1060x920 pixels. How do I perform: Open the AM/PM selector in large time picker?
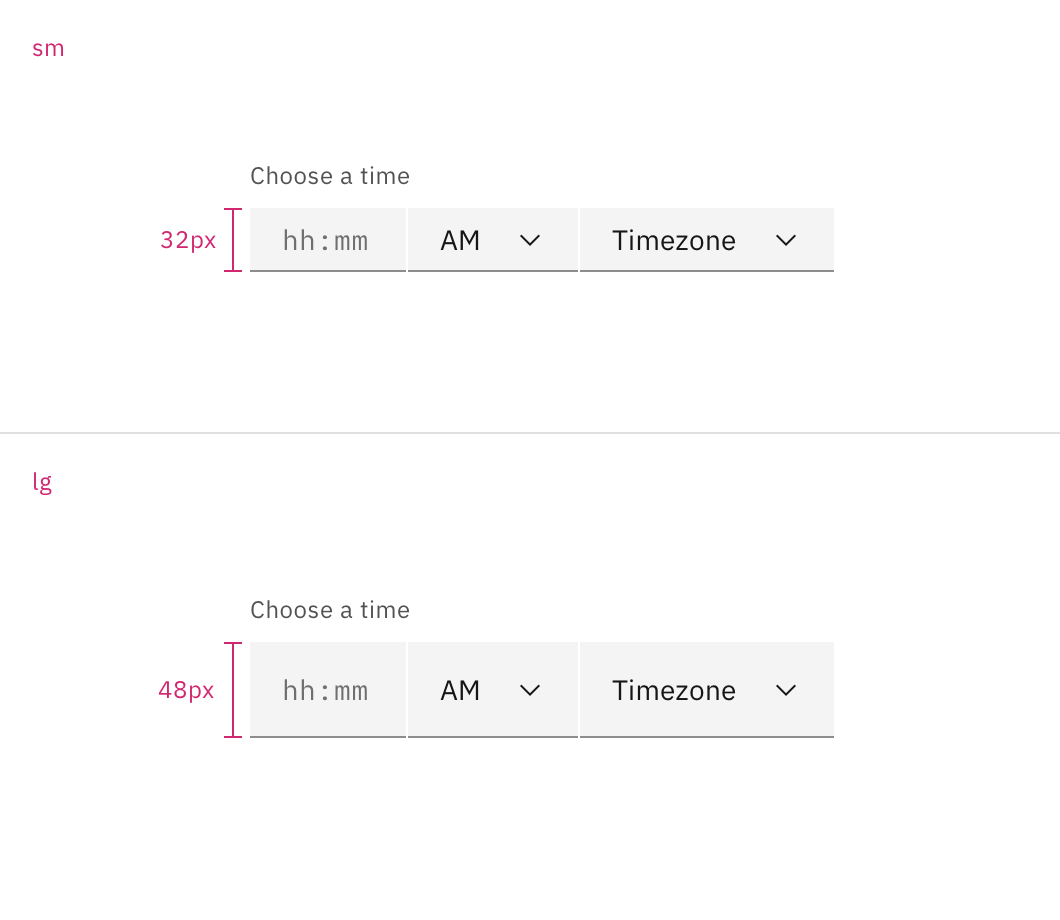(492, 690)
